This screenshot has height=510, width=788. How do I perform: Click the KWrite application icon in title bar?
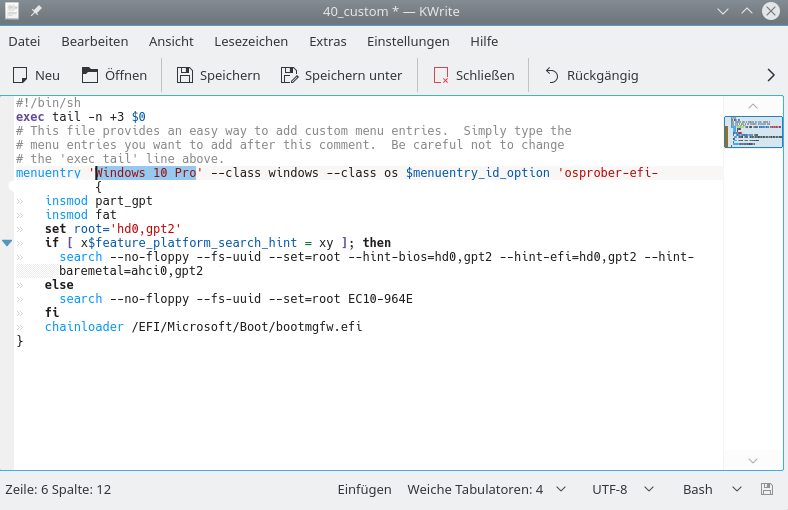coord(12,11)
